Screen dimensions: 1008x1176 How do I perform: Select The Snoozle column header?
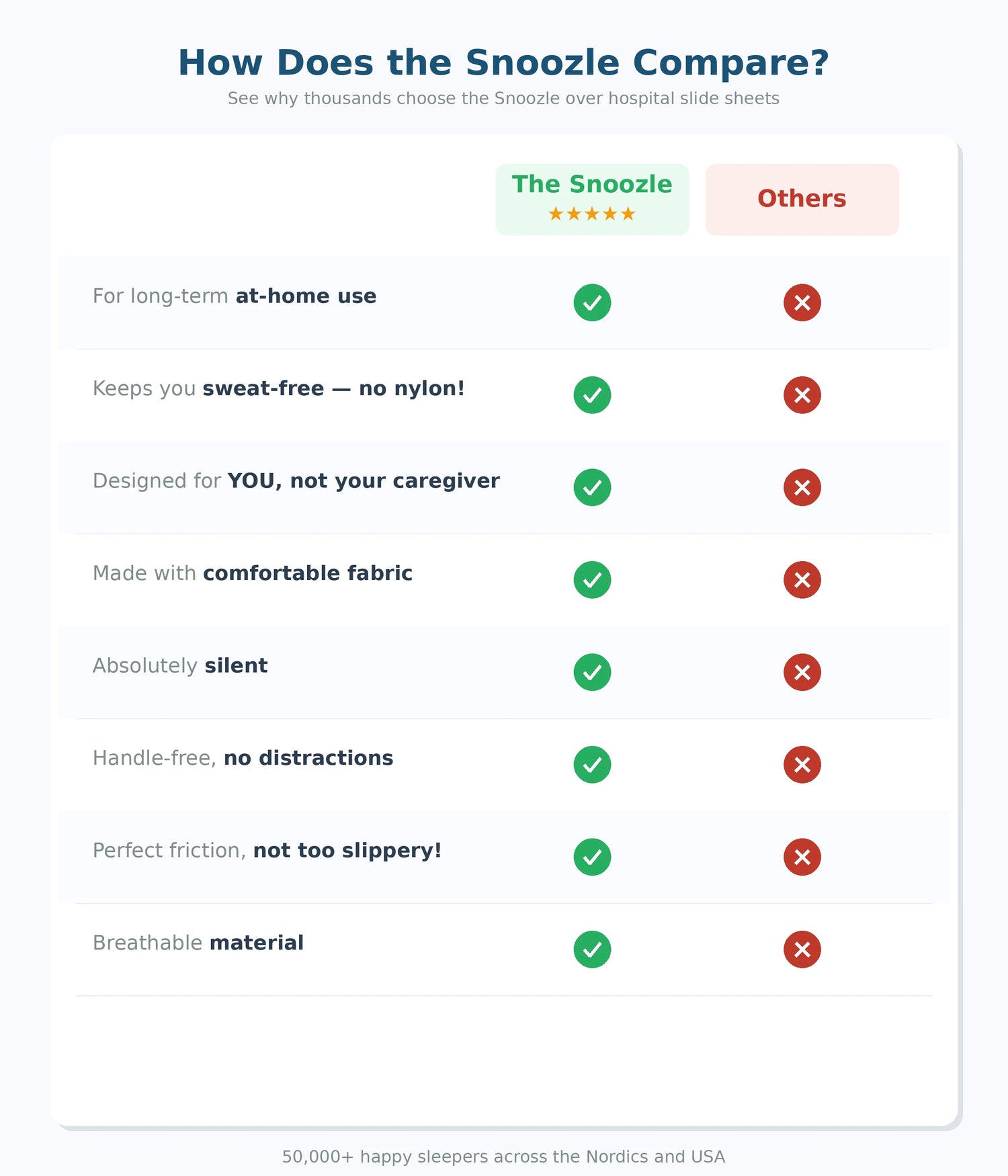pos(592,185)
